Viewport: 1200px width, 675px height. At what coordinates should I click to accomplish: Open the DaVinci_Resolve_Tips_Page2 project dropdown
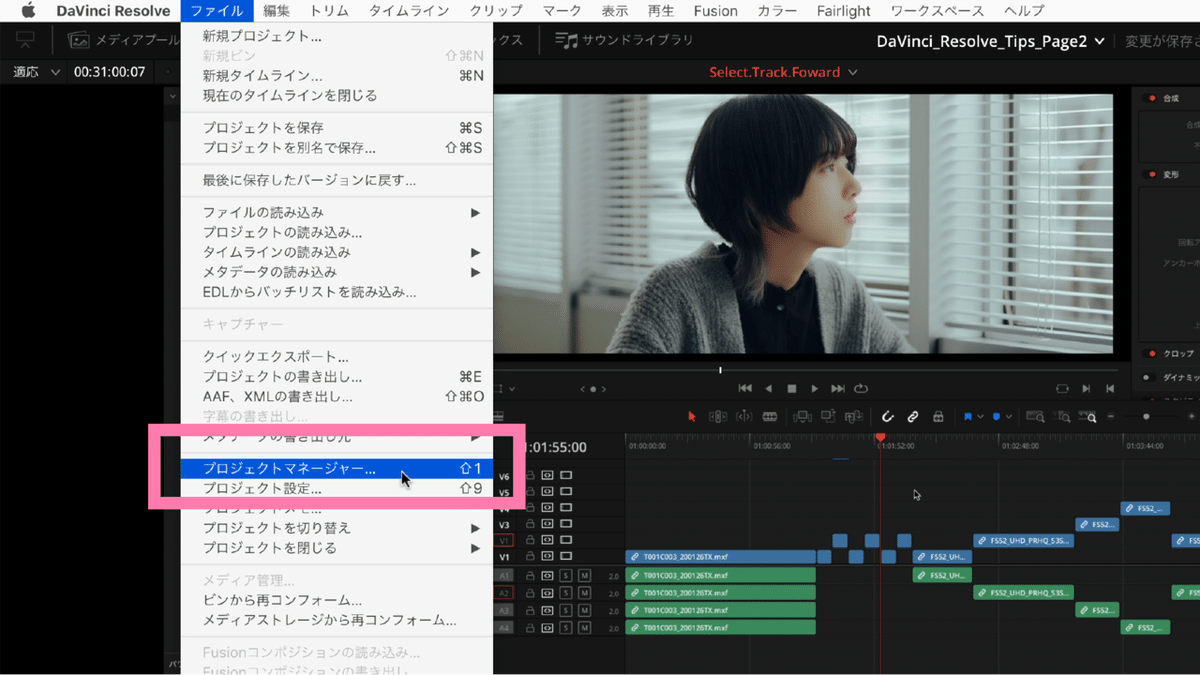pos(1100,41)
